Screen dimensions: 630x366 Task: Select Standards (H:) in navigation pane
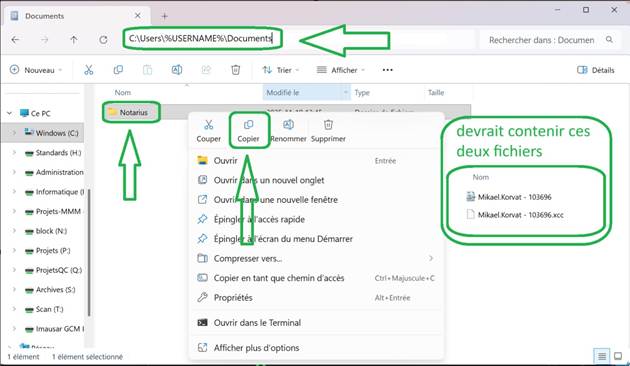pyautogui.click(x=58, y=152)
